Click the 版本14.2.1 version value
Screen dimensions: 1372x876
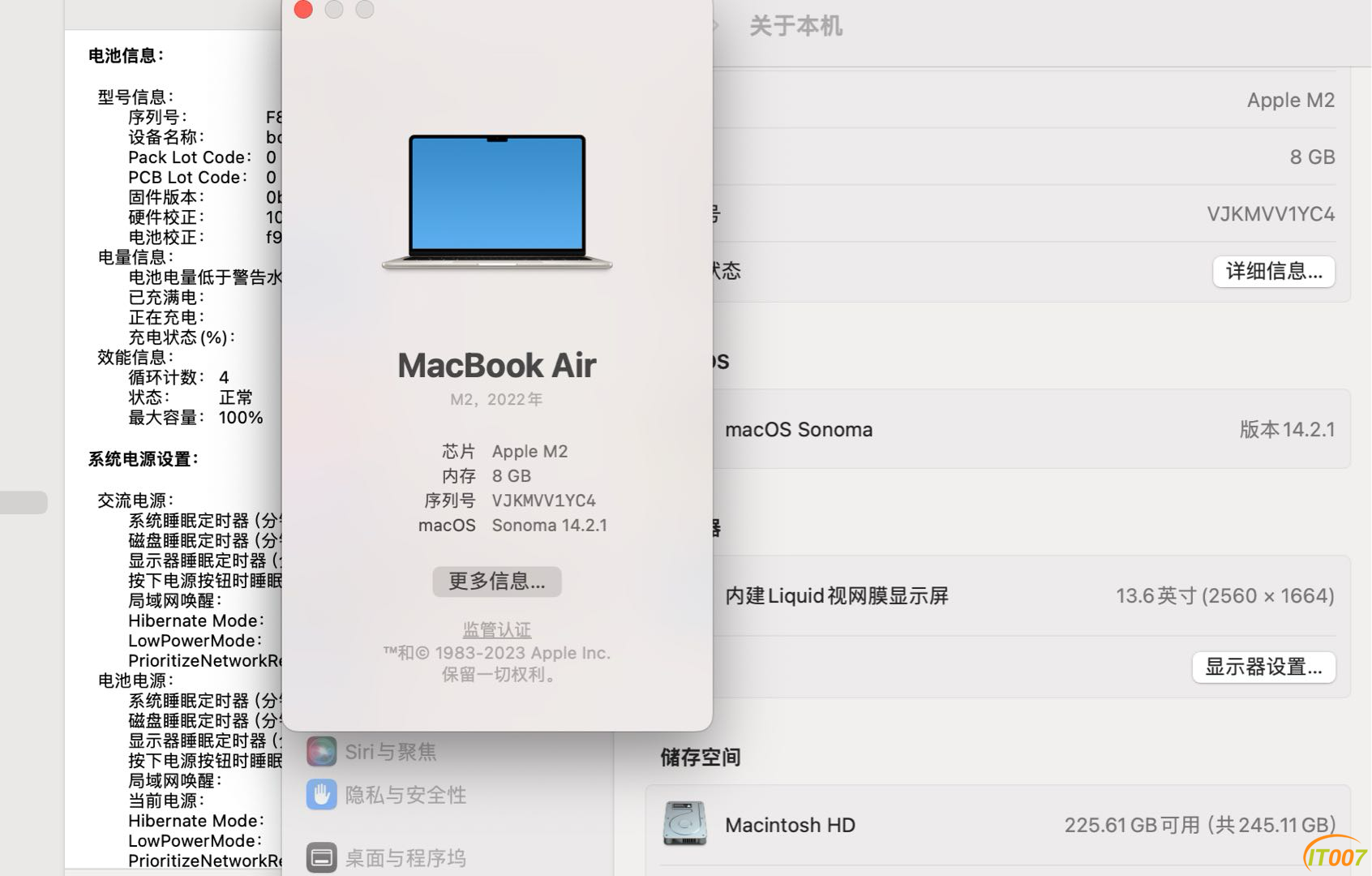[x=1287, y=429]
